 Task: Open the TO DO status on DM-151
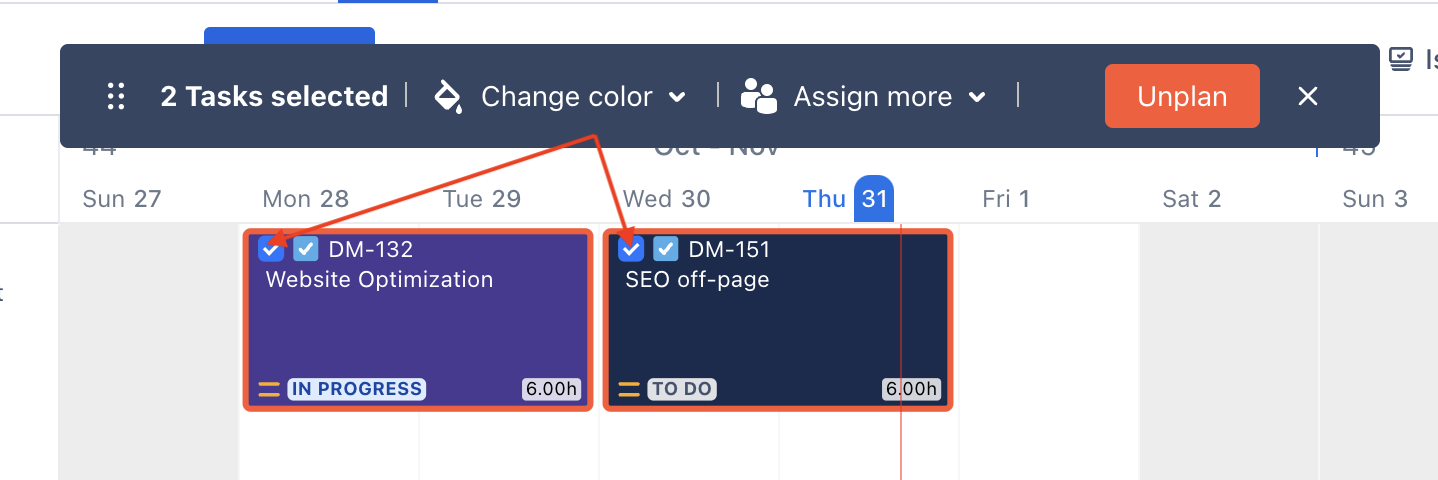(682, 389)
